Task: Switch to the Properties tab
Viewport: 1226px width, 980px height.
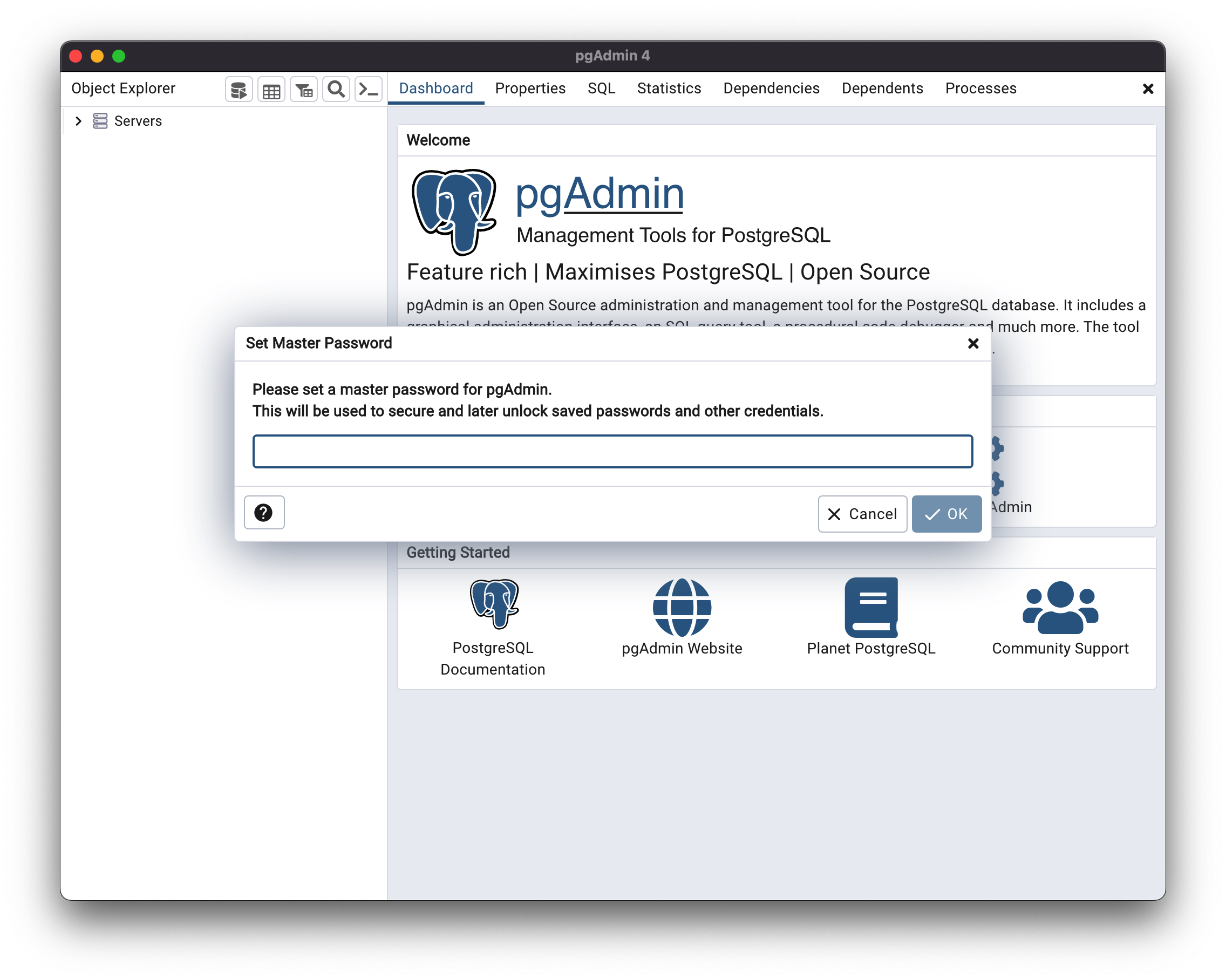Action: [x=530, y=89]
